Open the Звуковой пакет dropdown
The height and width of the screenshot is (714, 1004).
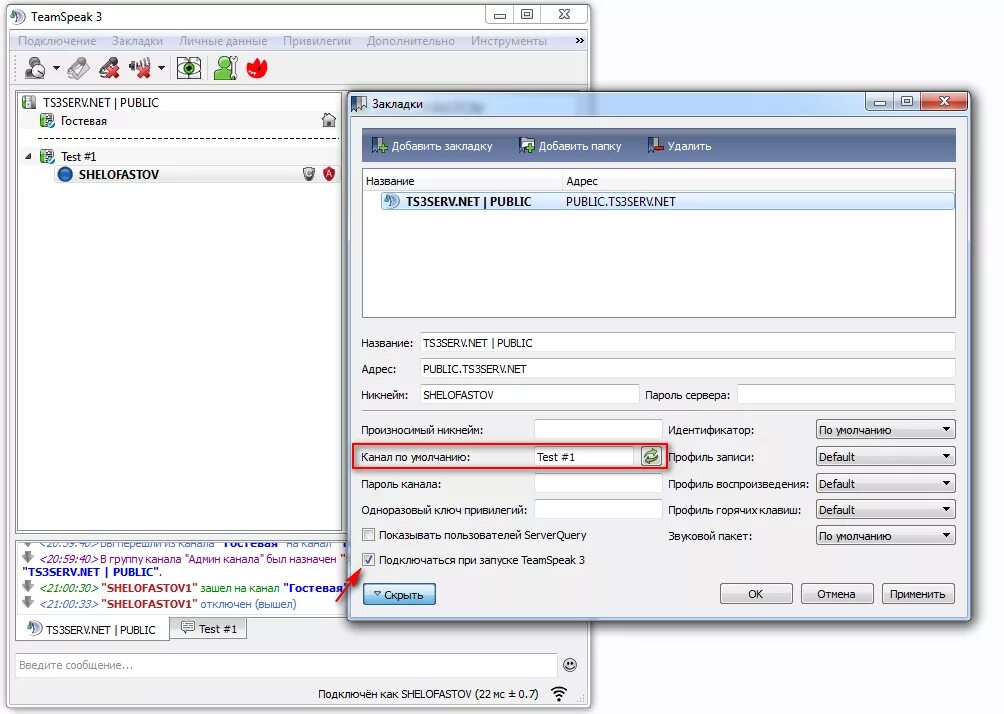click(886, 536)
